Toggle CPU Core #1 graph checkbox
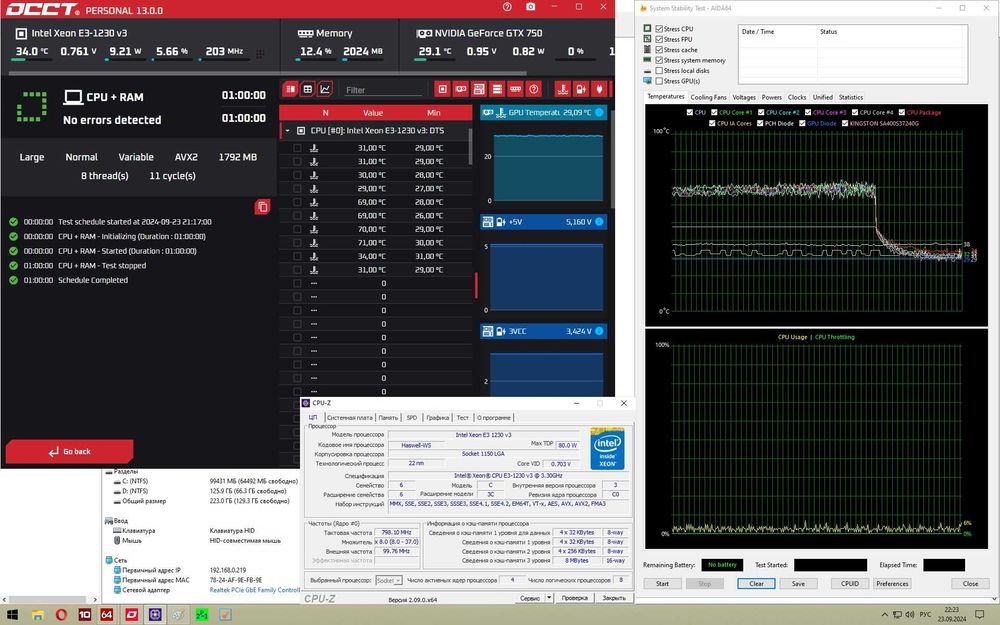This screenshot has height=625, width=1000. click(714, 112)
